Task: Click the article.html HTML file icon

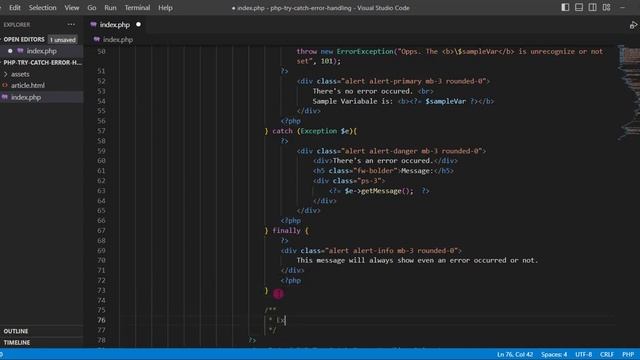Action: pyautogui.click(x=5, y=85)
